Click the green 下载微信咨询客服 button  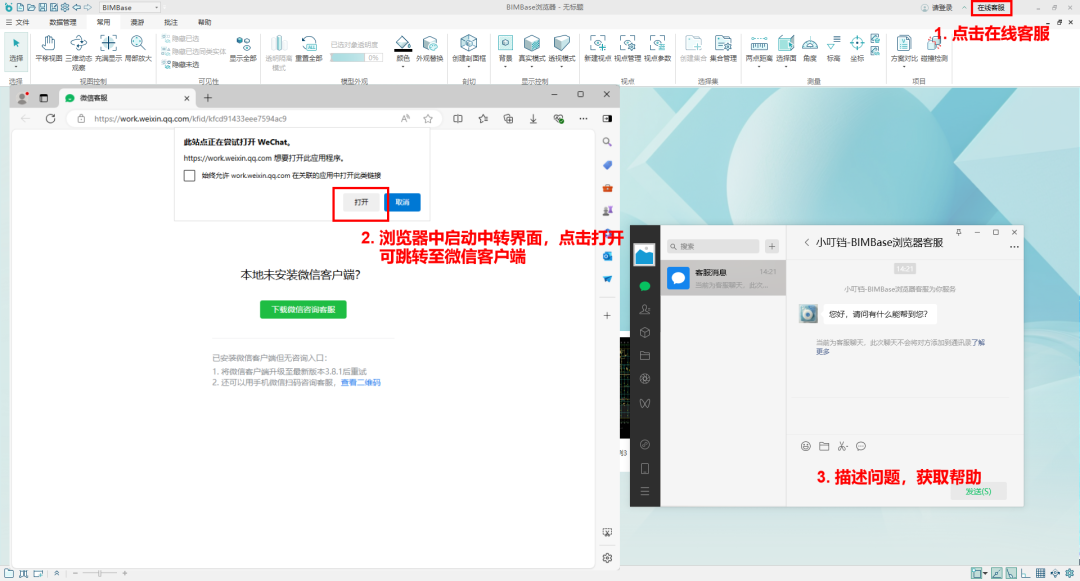303,309
